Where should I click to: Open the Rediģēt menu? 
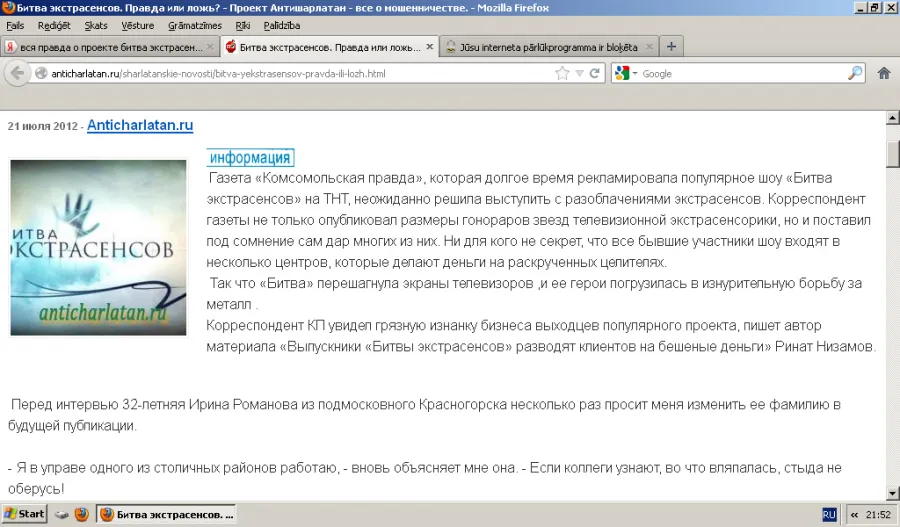tap(54, 26)
